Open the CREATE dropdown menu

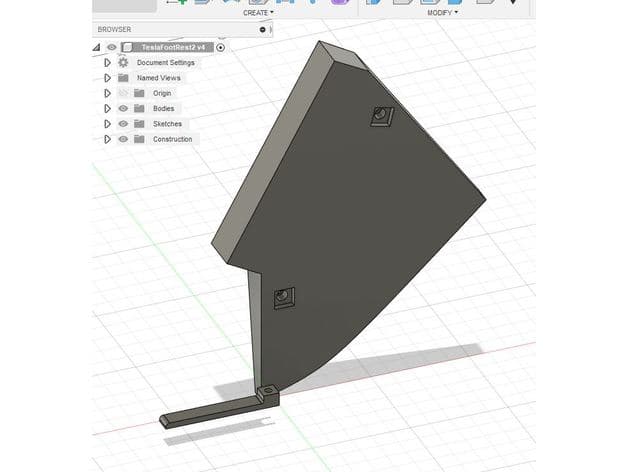click(x=258, y=13)
